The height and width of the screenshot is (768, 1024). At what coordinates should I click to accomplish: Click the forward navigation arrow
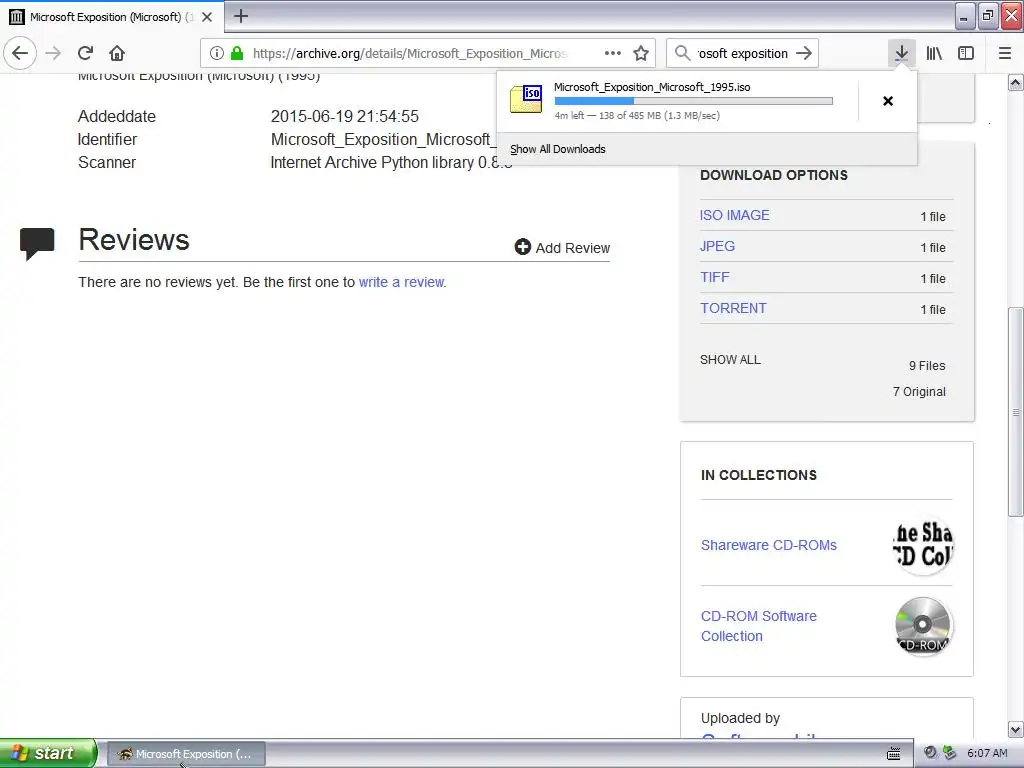pyautogui.click(x=54, y=53)
